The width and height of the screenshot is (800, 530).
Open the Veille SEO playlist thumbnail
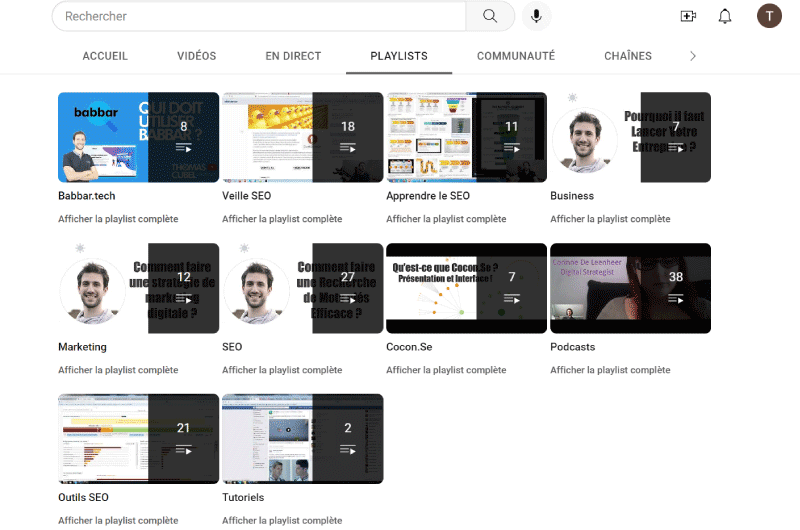click(303, 137)
